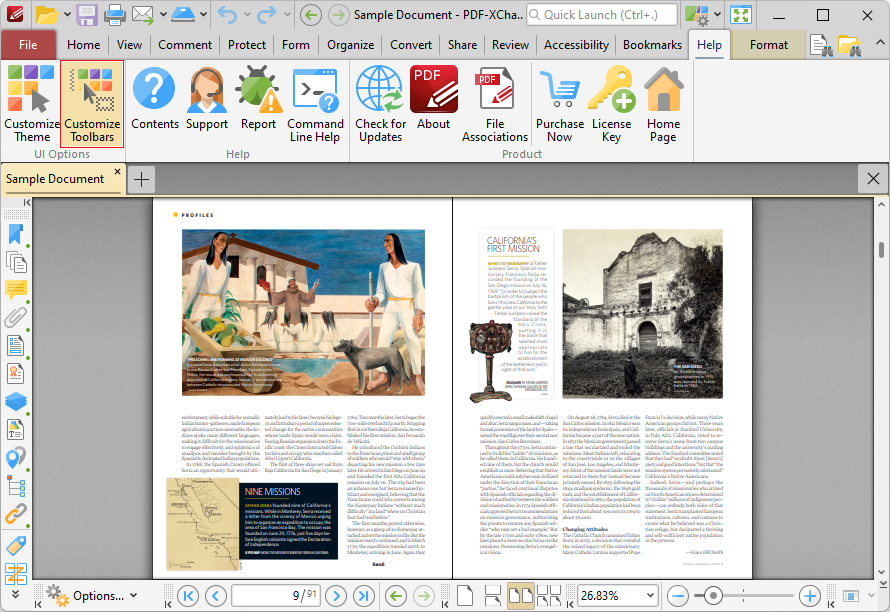Expand more sidebar panes double chevron
890x612 pixels.
[15, 594]
